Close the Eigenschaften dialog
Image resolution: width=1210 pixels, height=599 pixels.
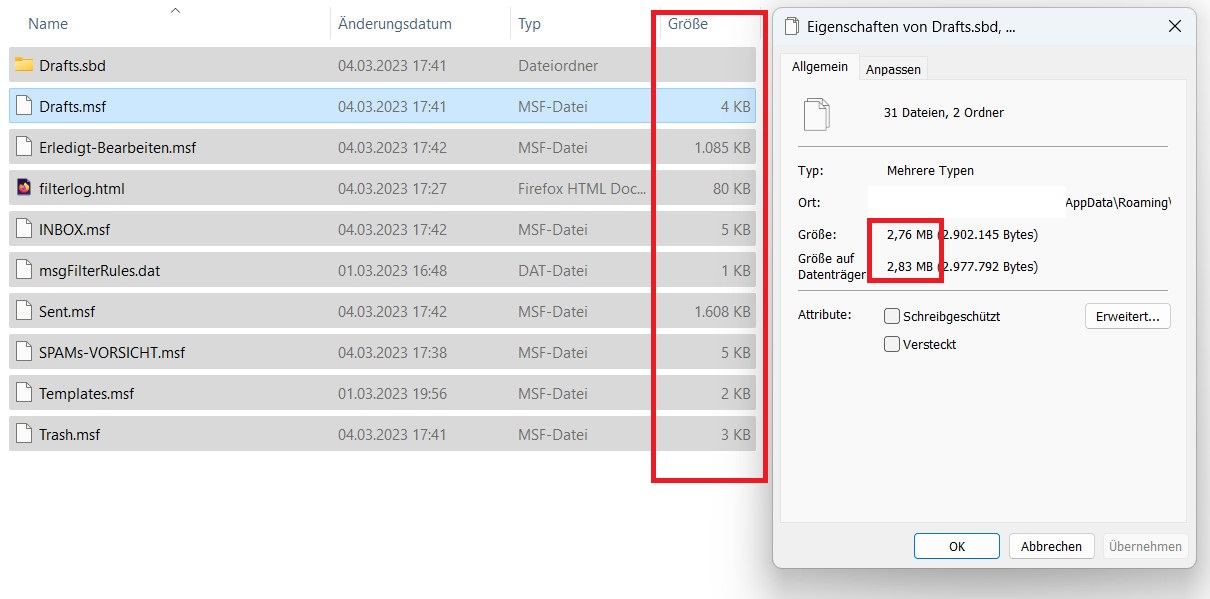(1175, 27)
